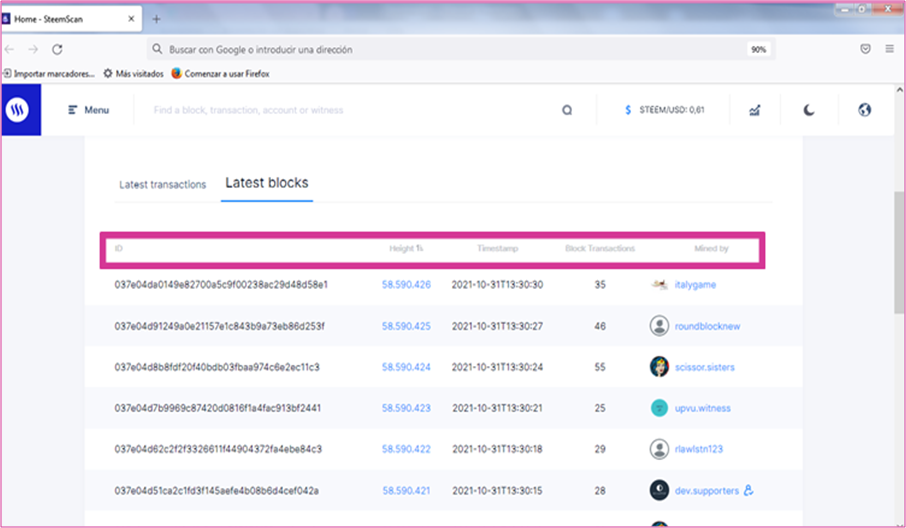The height and width of the screenshot is (528, 906).
Task: Click the Mined by column header
Action: point(711,248)
